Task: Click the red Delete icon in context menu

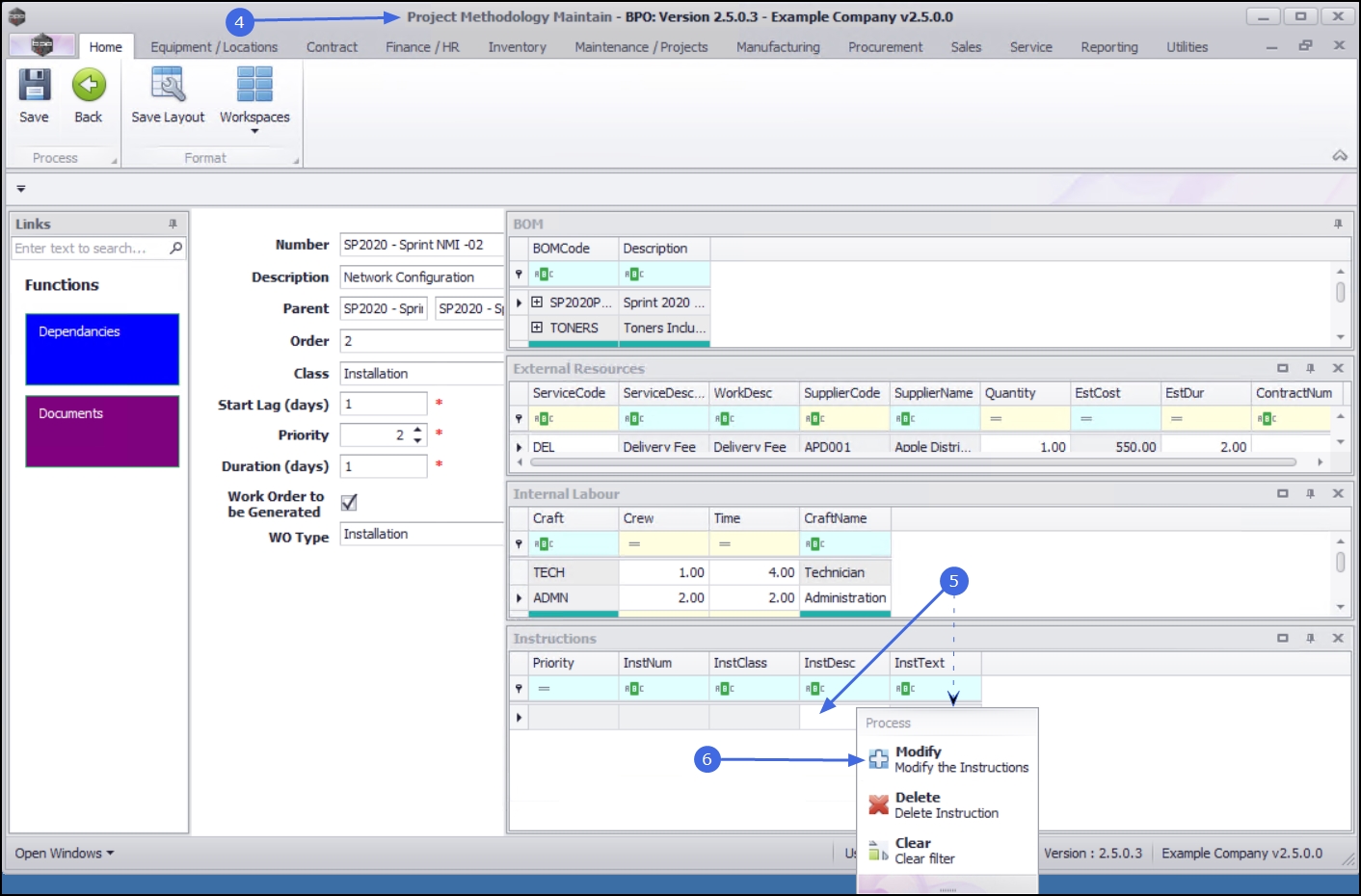Action: click(x=878, y=804)
